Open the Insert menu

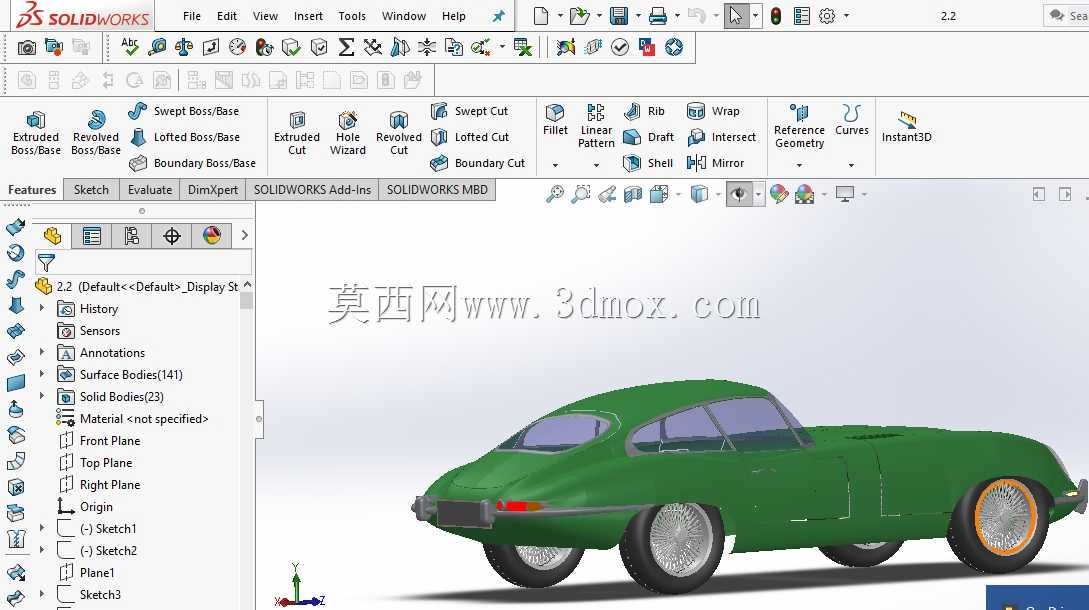[308, 16]
